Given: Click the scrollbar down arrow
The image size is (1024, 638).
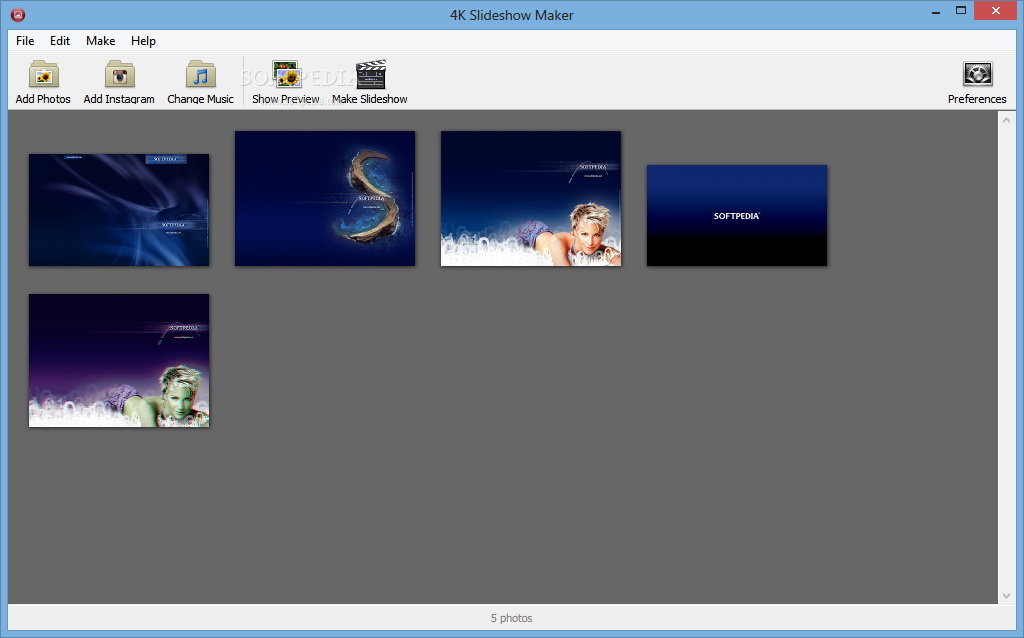Looking at the screenshot, I should pyautogui.click(x=1006, y=596).
